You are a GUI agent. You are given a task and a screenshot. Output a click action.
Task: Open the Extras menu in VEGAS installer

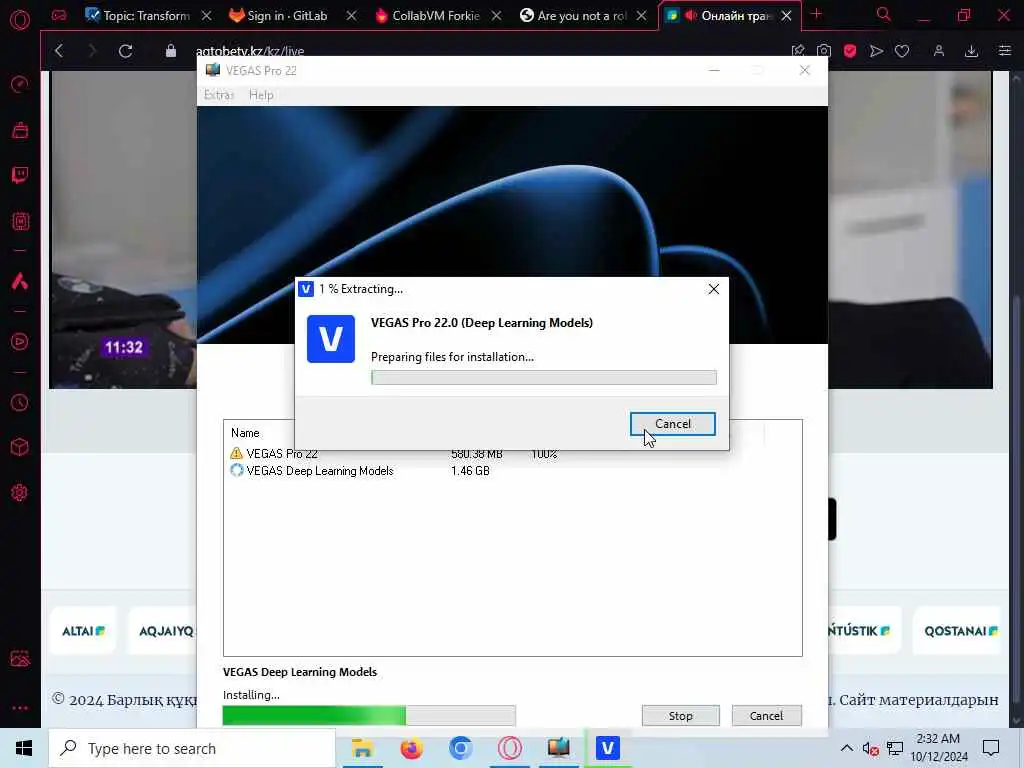click(x=219, y=95)
